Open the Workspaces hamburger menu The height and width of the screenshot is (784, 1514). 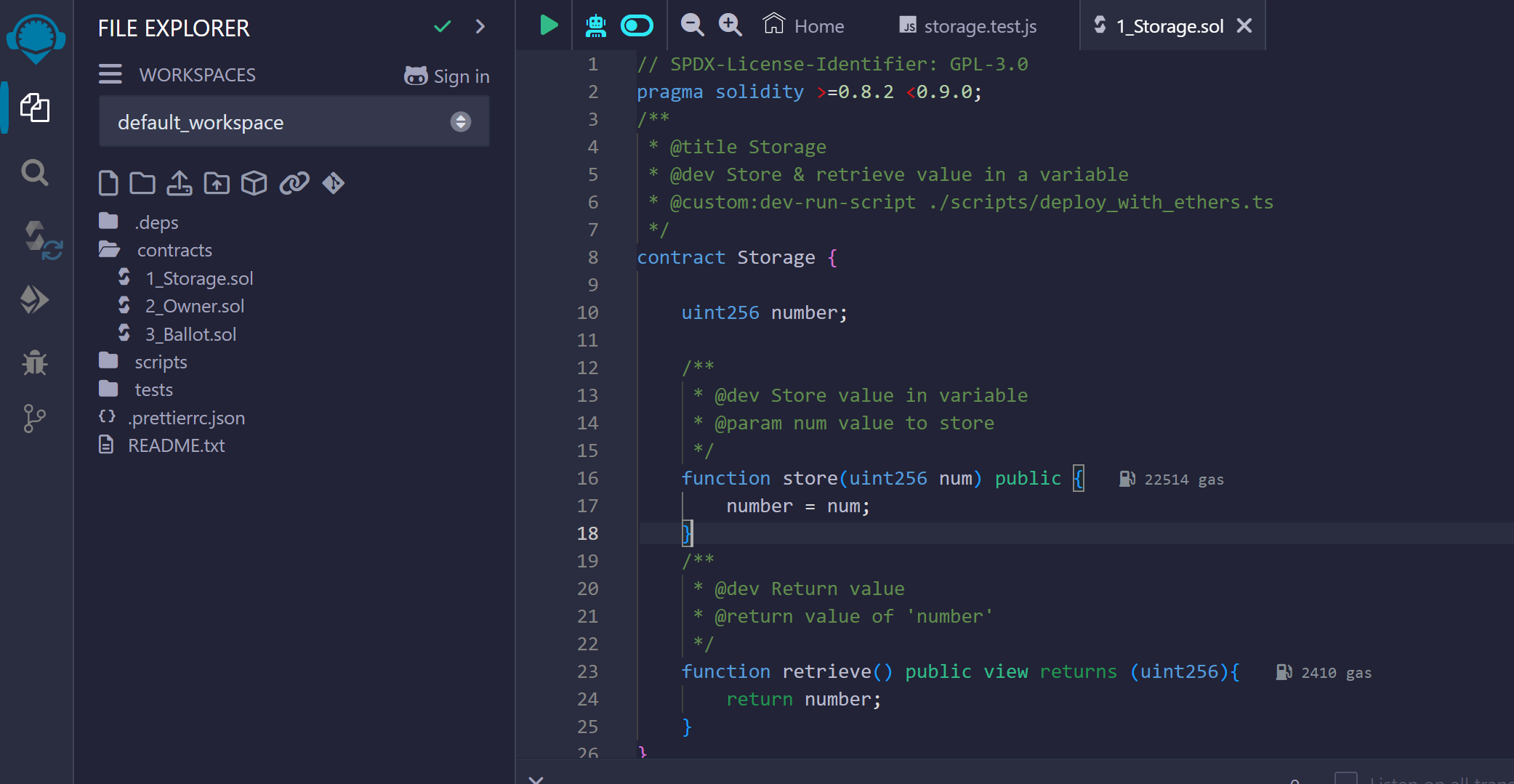[x=110, y=74]
